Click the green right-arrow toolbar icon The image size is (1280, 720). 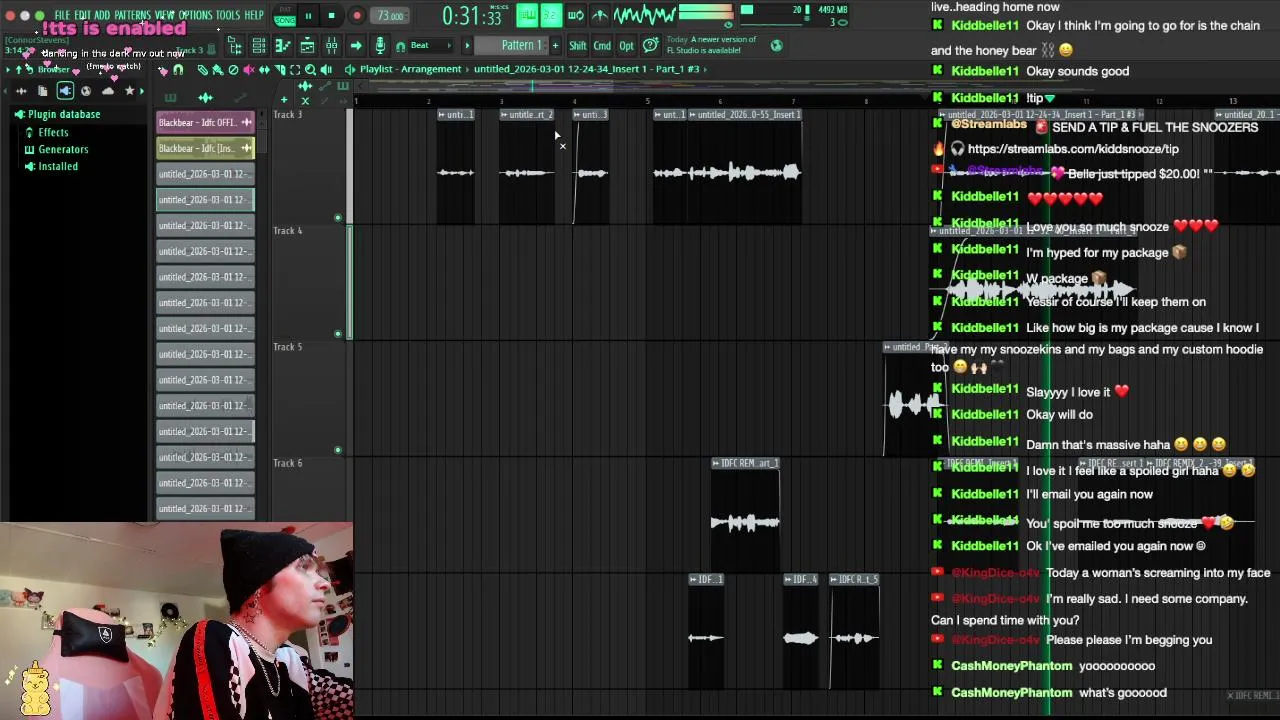[355, 45]
